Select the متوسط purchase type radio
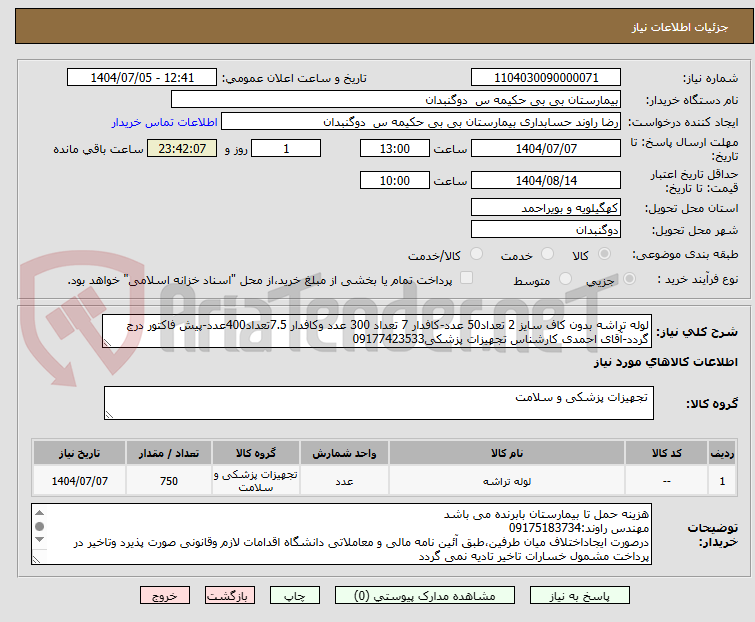This screenshot has width=755, height=622. 565,279
